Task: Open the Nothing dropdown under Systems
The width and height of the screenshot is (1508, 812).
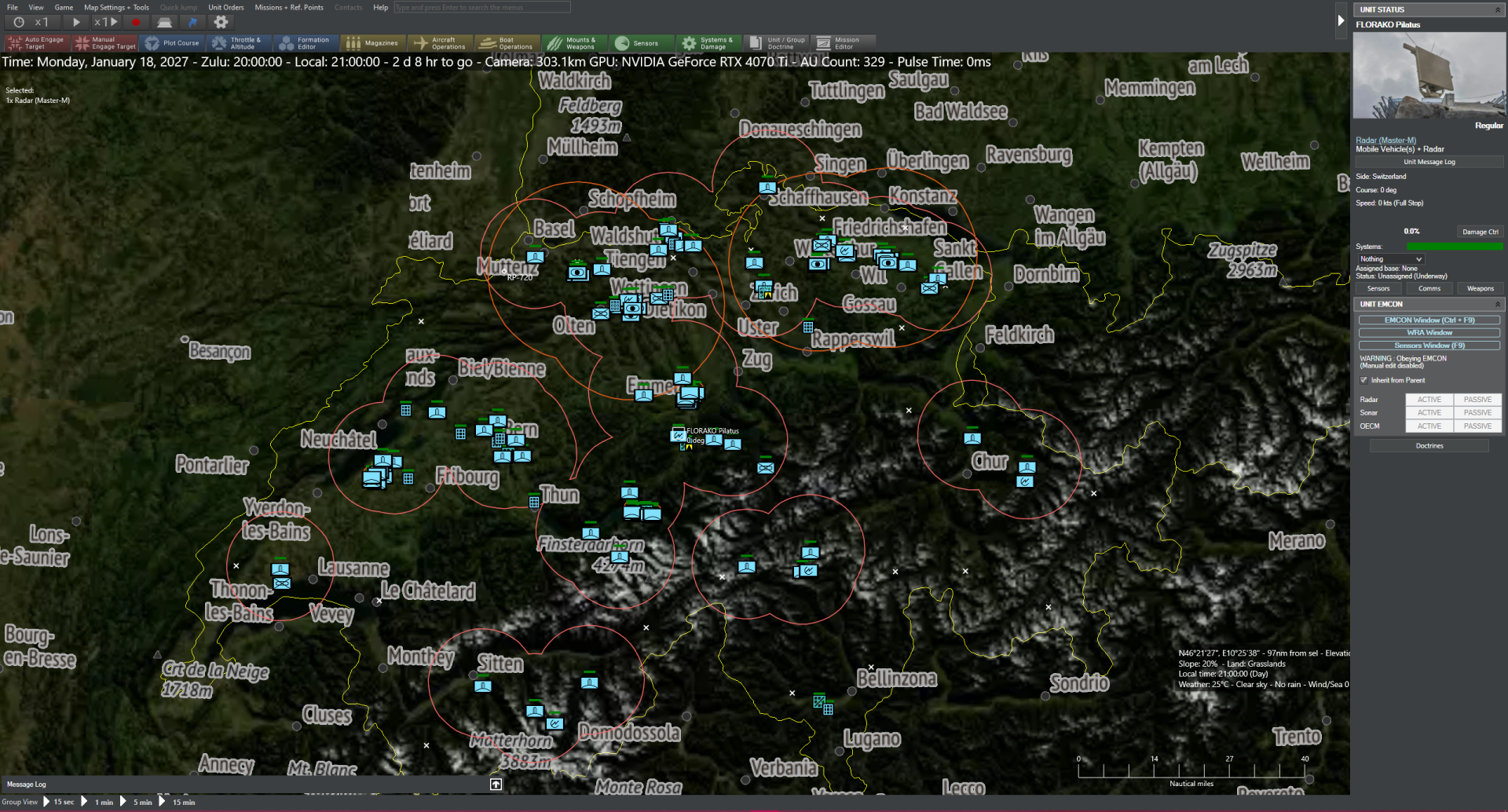Action: 1391,259
